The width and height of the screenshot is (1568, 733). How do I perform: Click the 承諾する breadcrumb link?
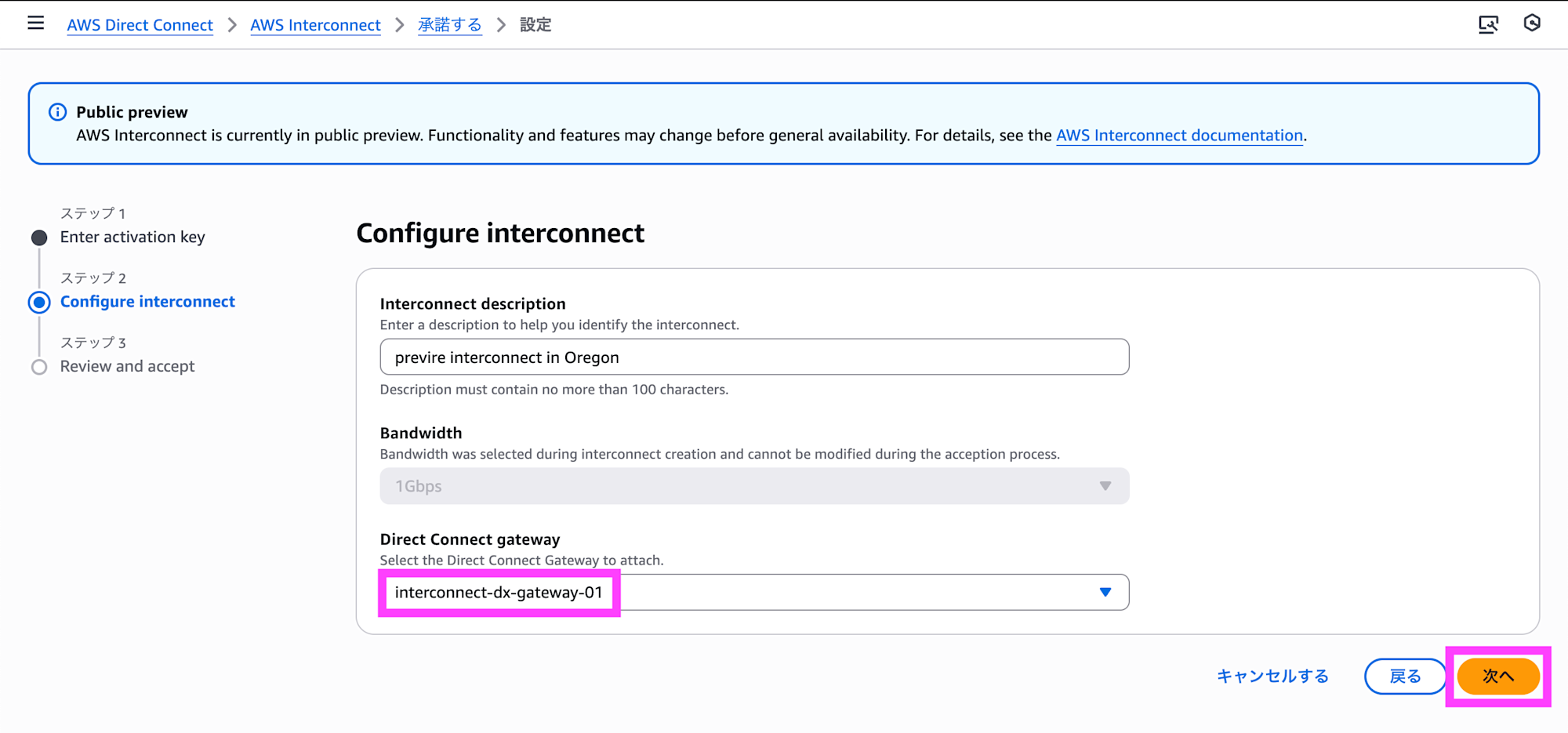point(449,25)
